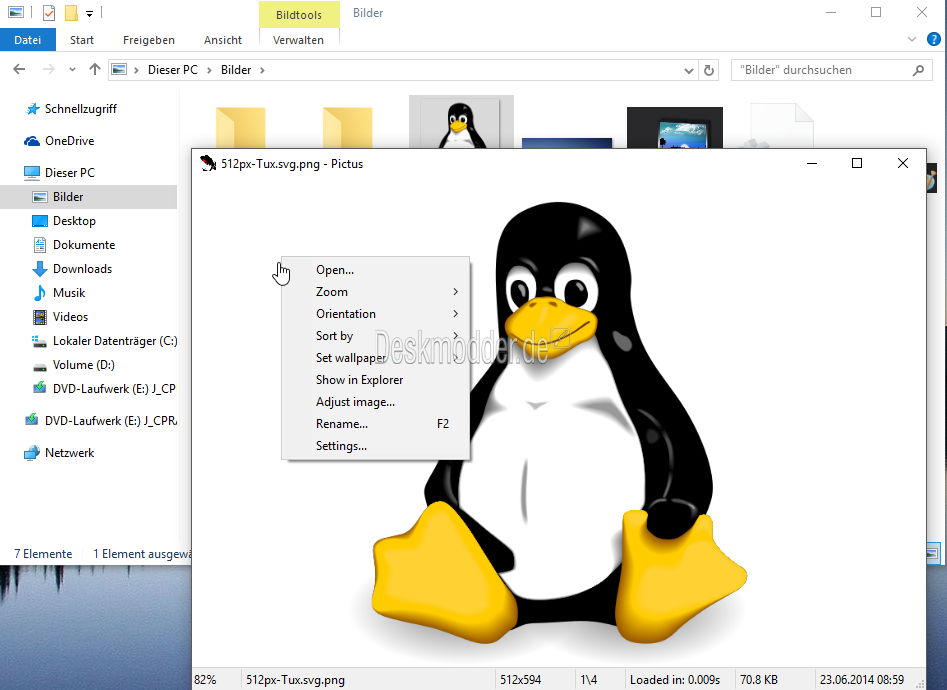
Task: Click the 1\4 image counter in status bar
Action: [589, 680]
